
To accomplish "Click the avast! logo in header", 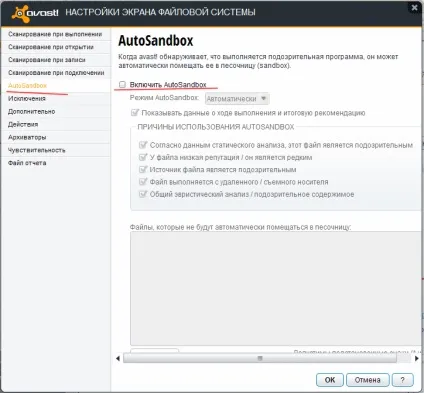I will (x=35, y=13).
